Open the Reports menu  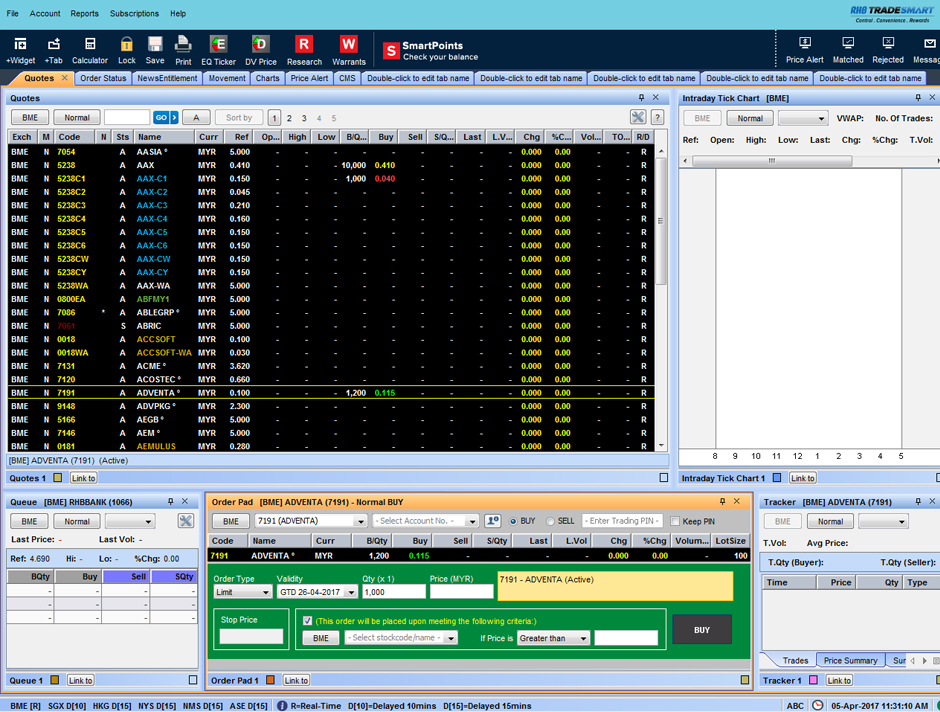[85, 13]
